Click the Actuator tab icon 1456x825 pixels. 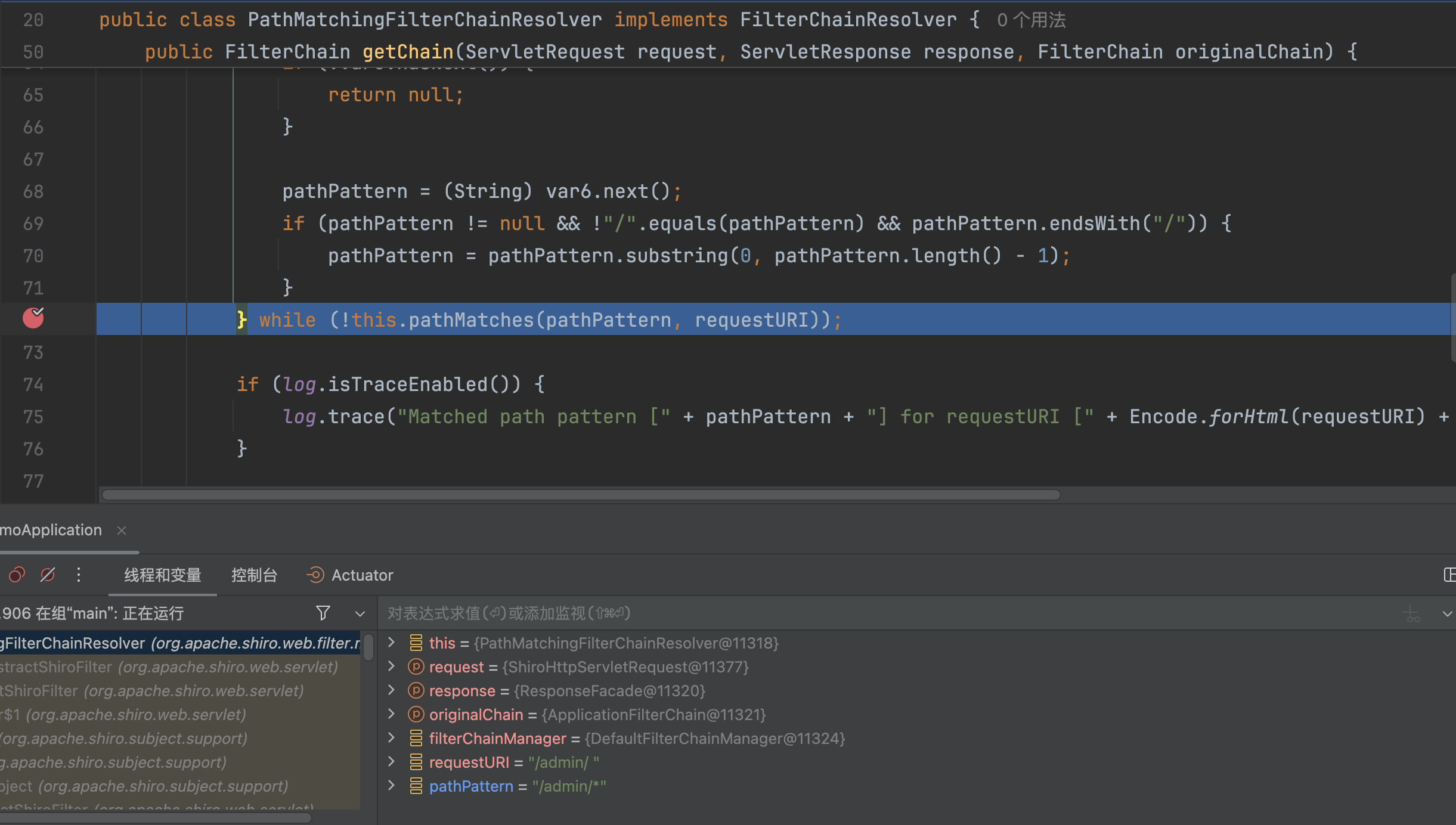tap(315, 575)
